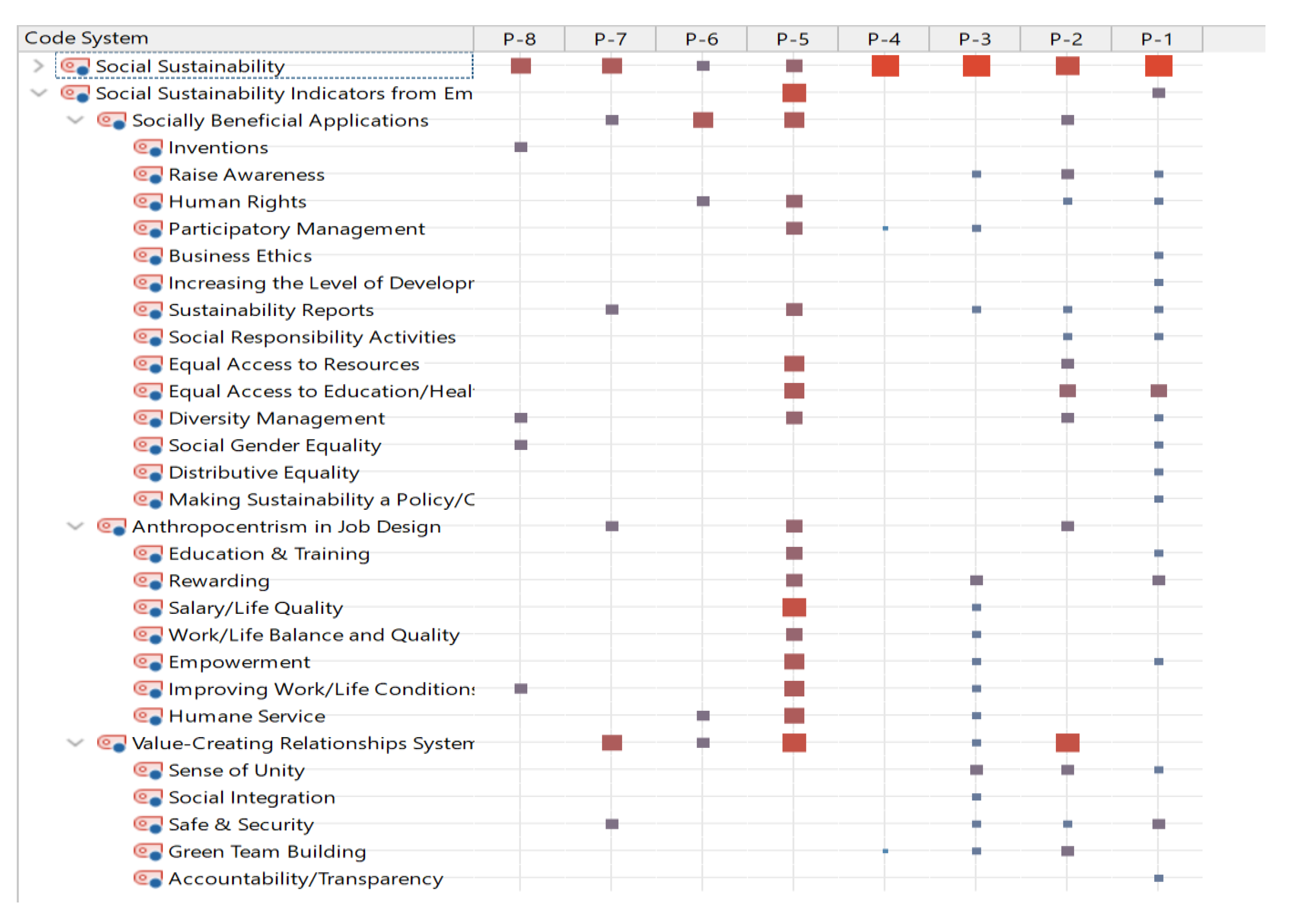
Task: Click the P-5 column header
Action: [792, 39]
